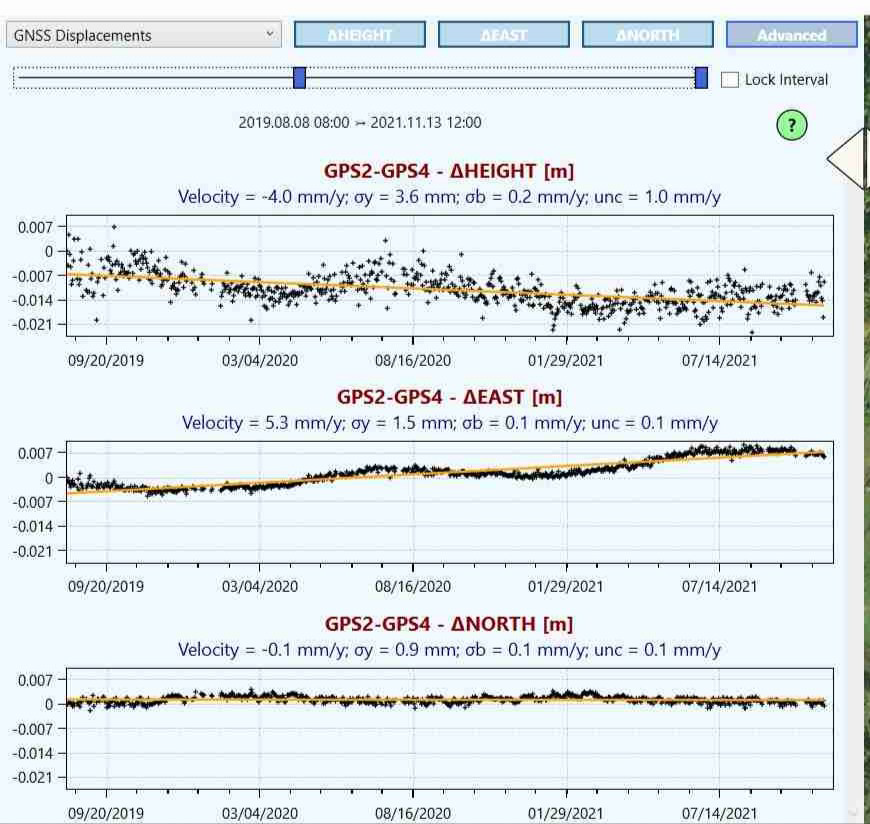The height and width of the screenshot is (824, 870).
Task: Open the GNSS Displacements dropdown
Action: (x=144, y=35)
